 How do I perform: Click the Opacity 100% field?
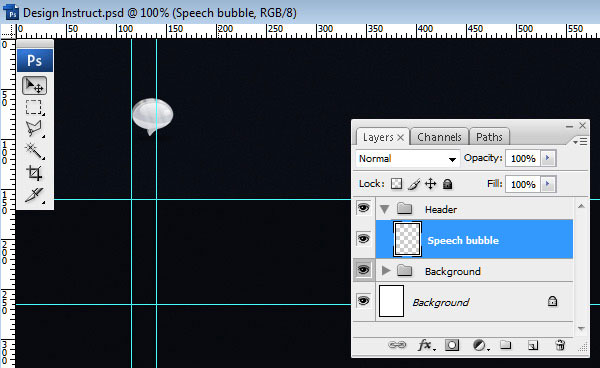coord(523,158)
